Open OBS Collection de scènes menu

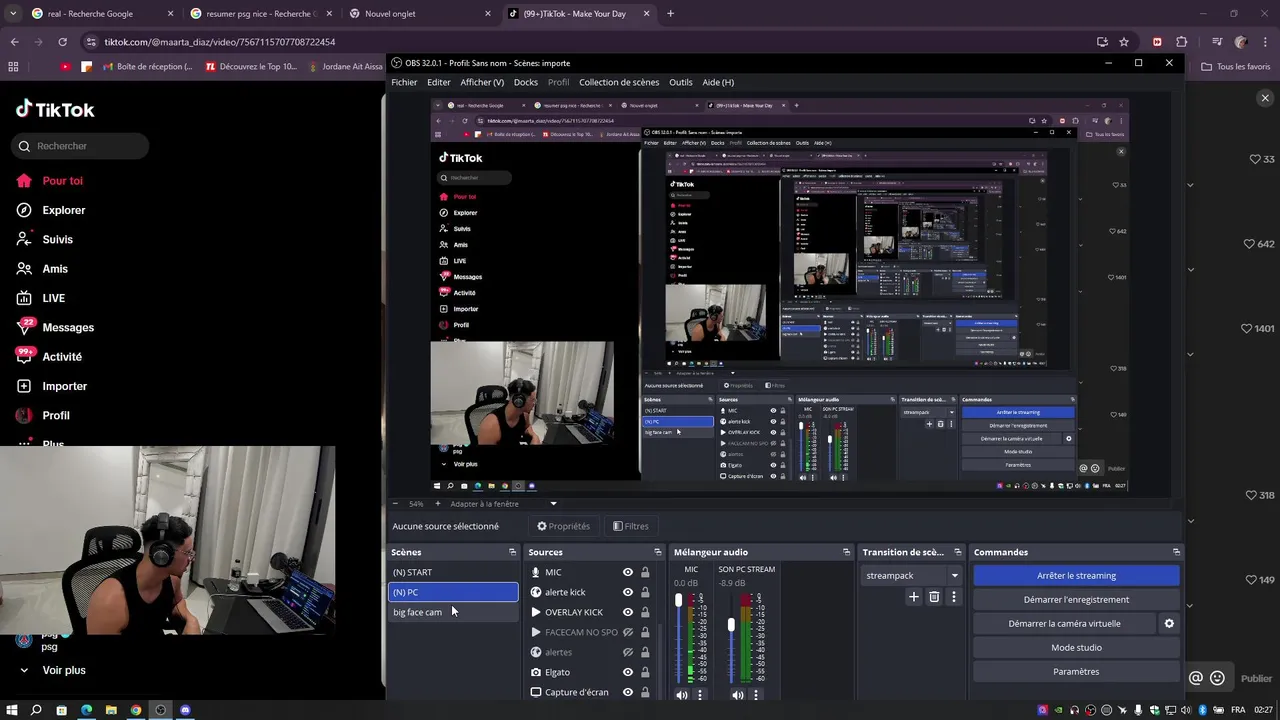point(619,82)
